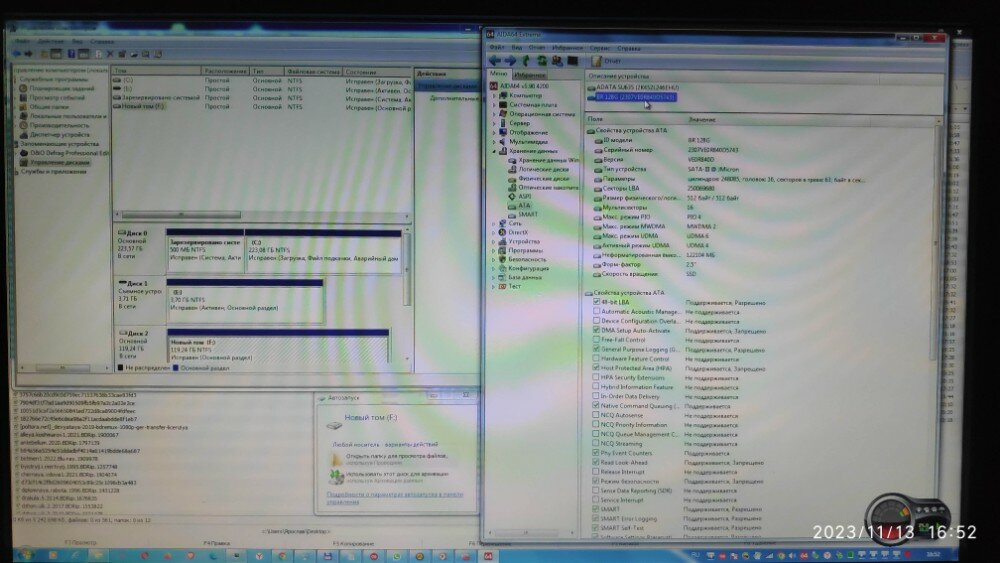Open AIDA64 Файл menu

(496, 48)
